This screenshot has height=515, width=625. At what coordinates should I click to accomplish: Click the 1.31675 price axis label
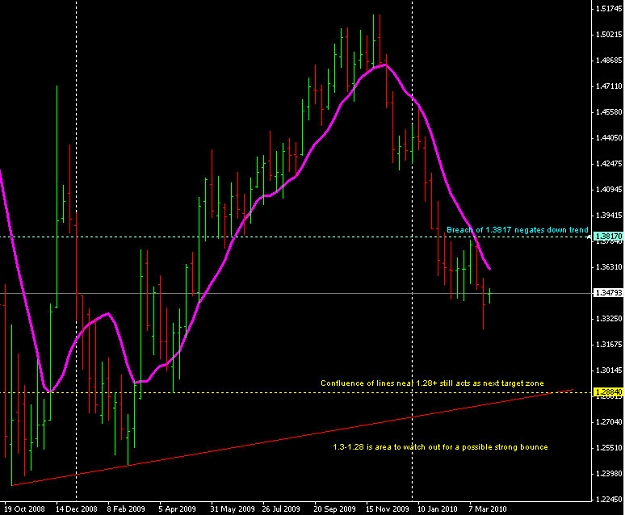pos(609,344)
